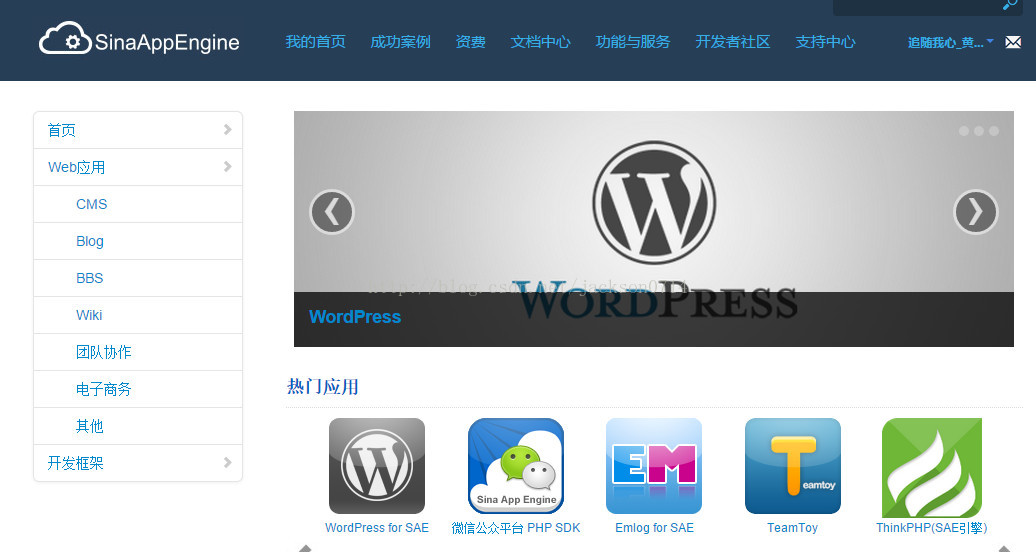Open the ThinkPHP green flame icon
The image size is (1036, 552).
(932, 467)
